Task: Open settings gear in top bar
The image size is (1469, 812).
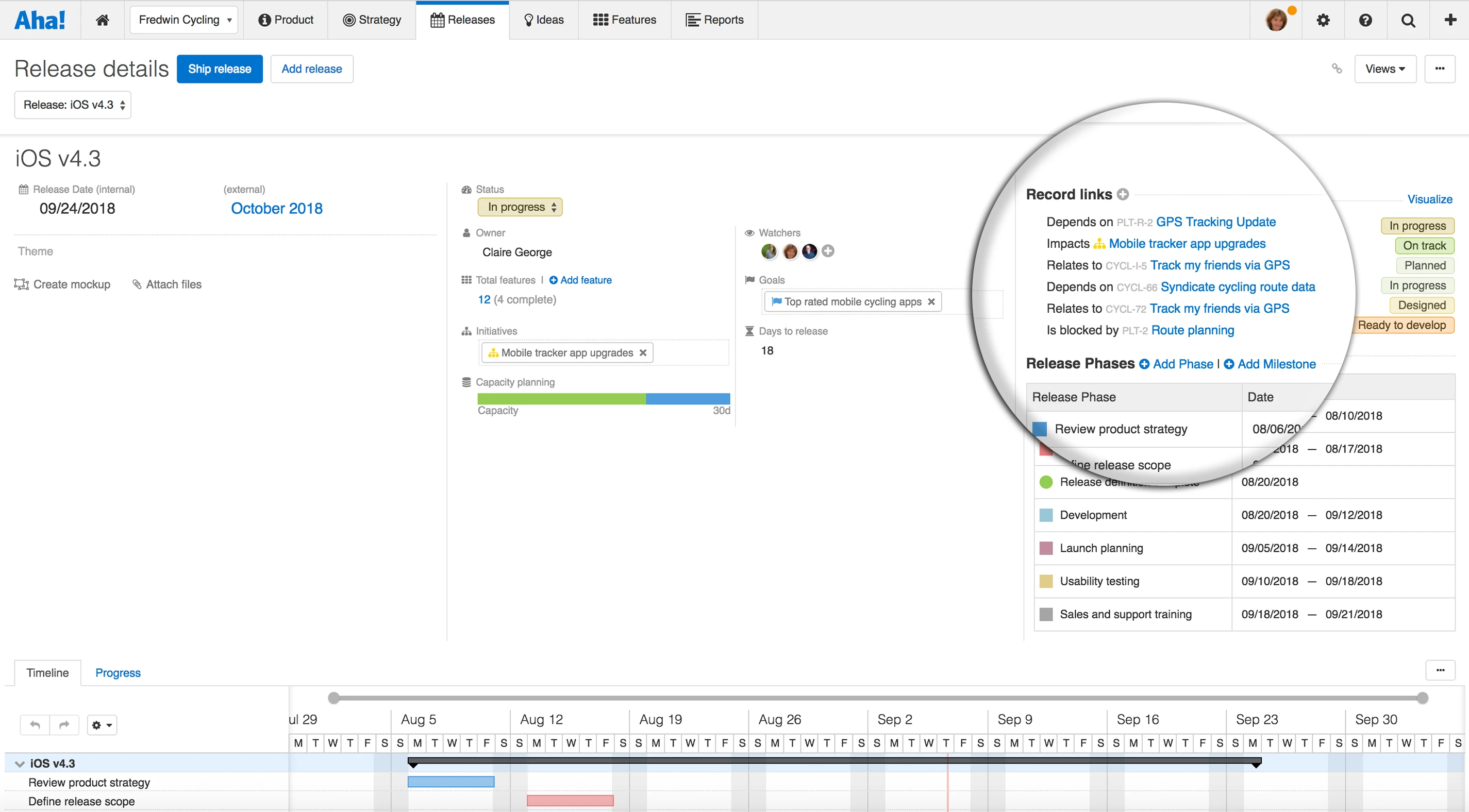Action: pos(1323,20)
